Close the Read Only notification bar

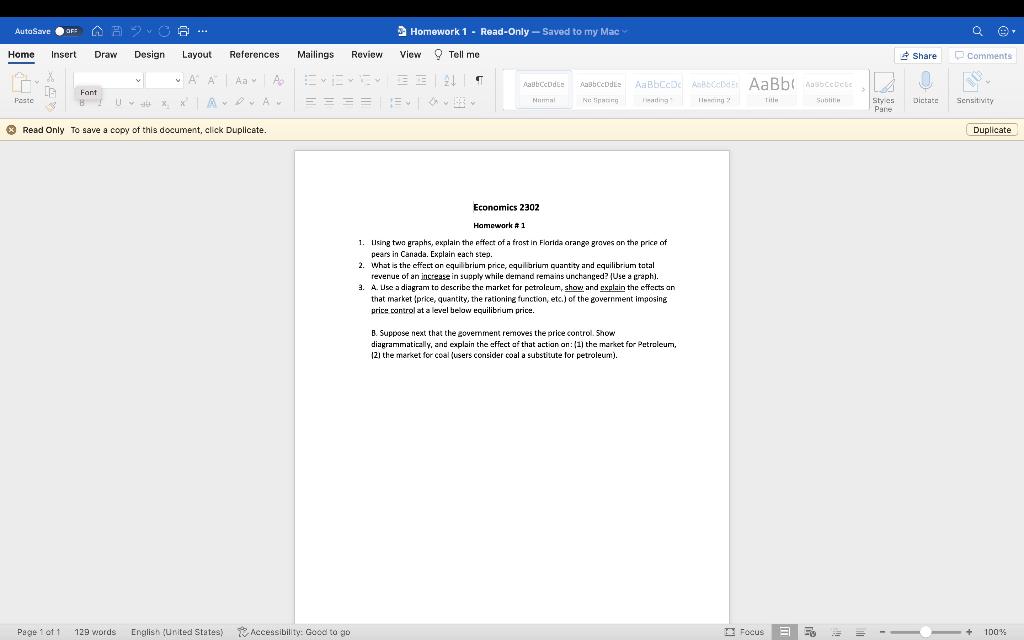tap(11, 129)
